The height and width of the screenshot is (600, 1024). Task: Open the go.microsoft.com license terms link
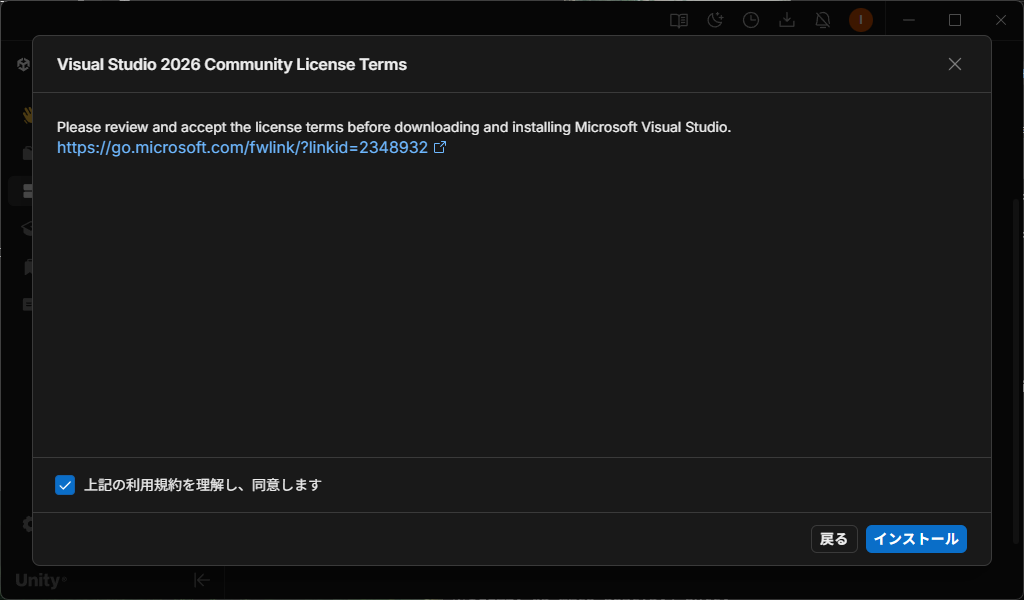(242, 147)
